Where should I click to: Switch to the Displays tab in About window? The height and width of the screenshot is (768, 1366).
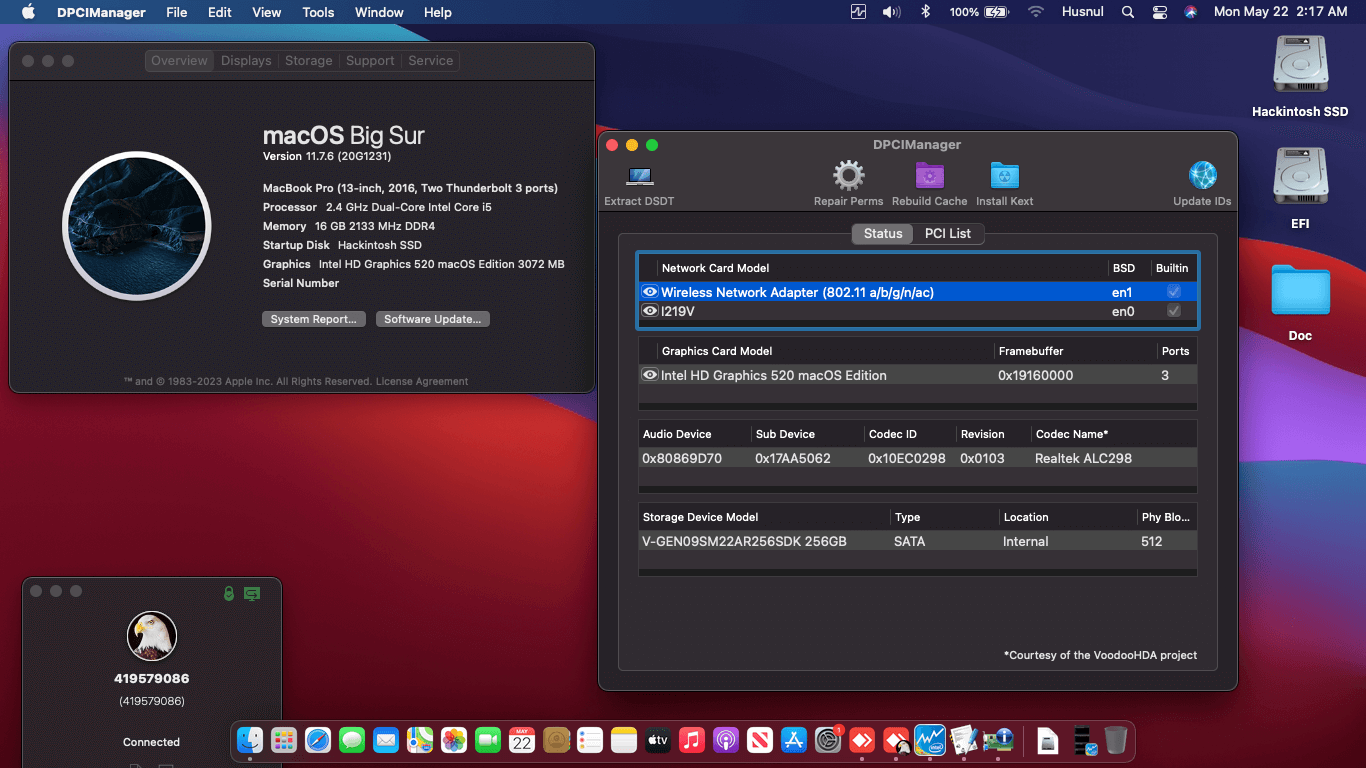point(245,60)
